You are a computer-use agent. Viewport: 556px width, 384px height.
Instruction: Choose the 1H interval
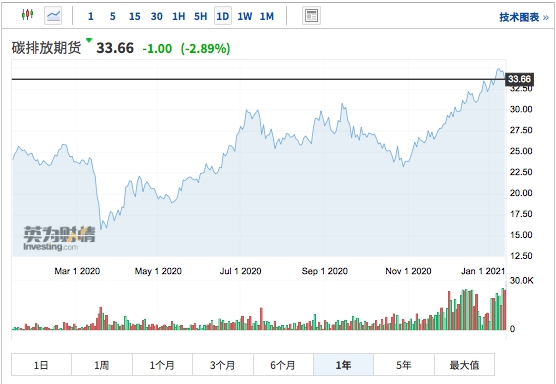pyautogui.click(x=178, y=16)
